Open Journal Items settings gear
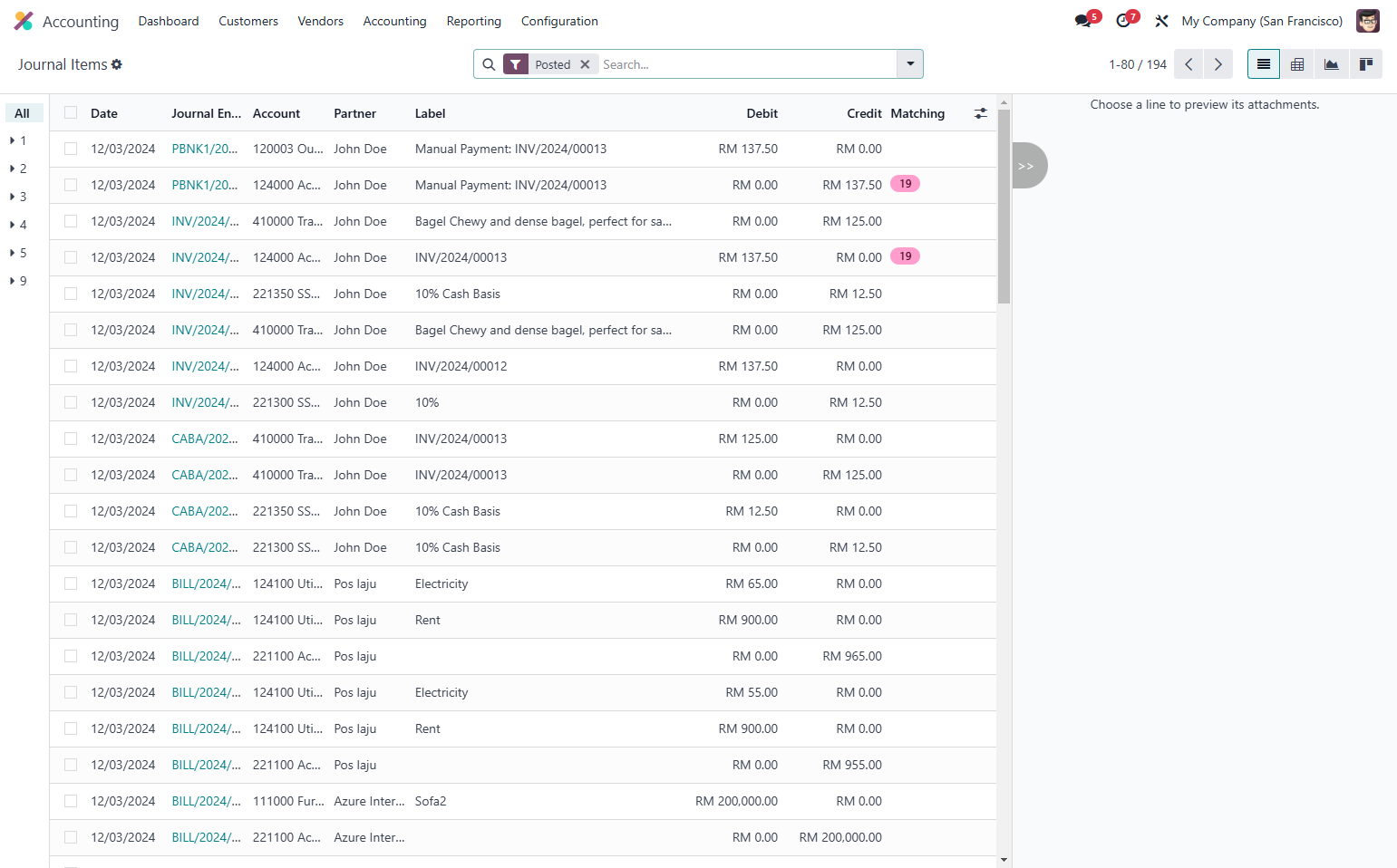The image size is (1397, 868). pyautogui.click(x=117, y=64)
